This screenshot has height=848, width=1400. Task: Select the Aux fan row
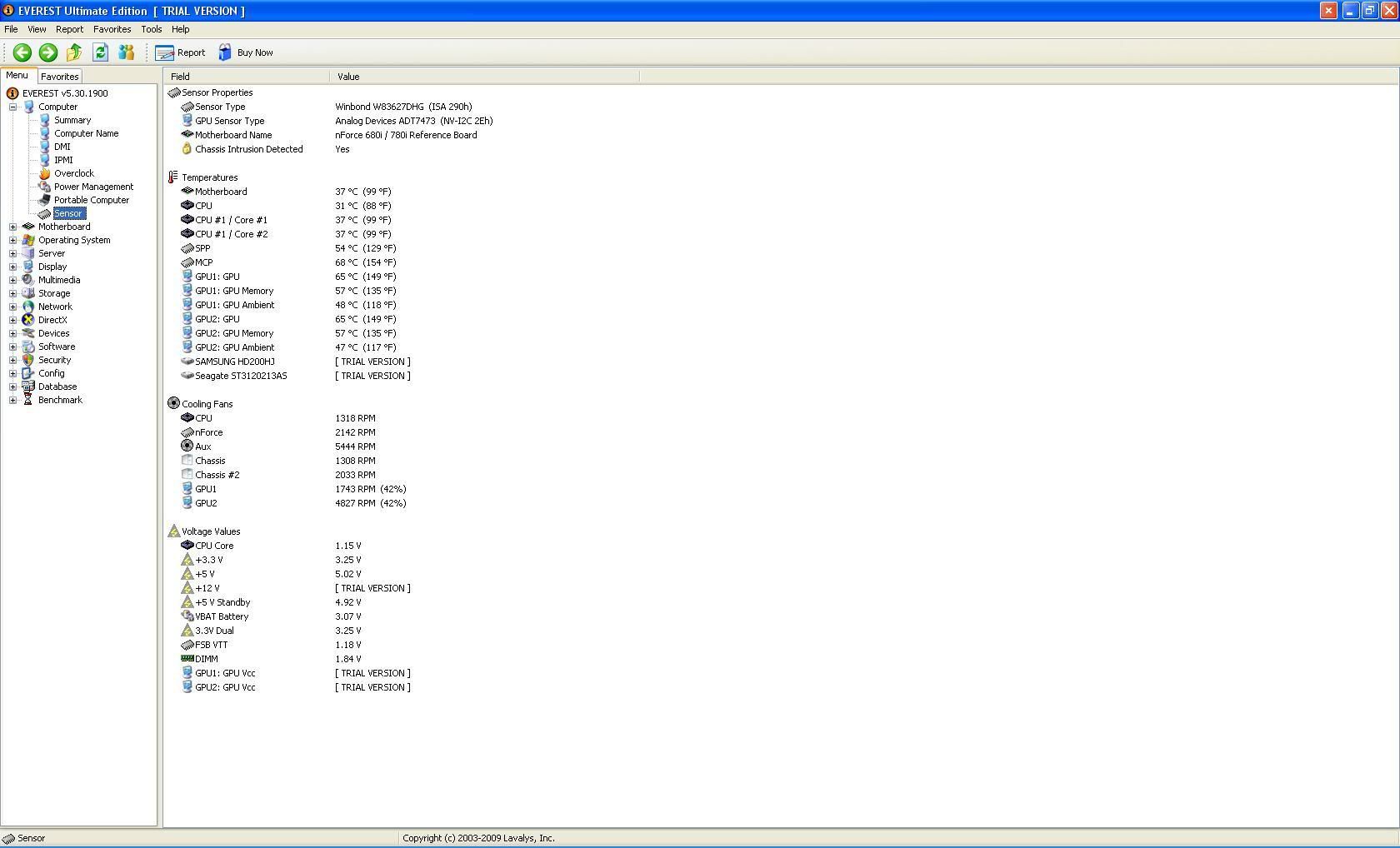(x=278, y=446)
